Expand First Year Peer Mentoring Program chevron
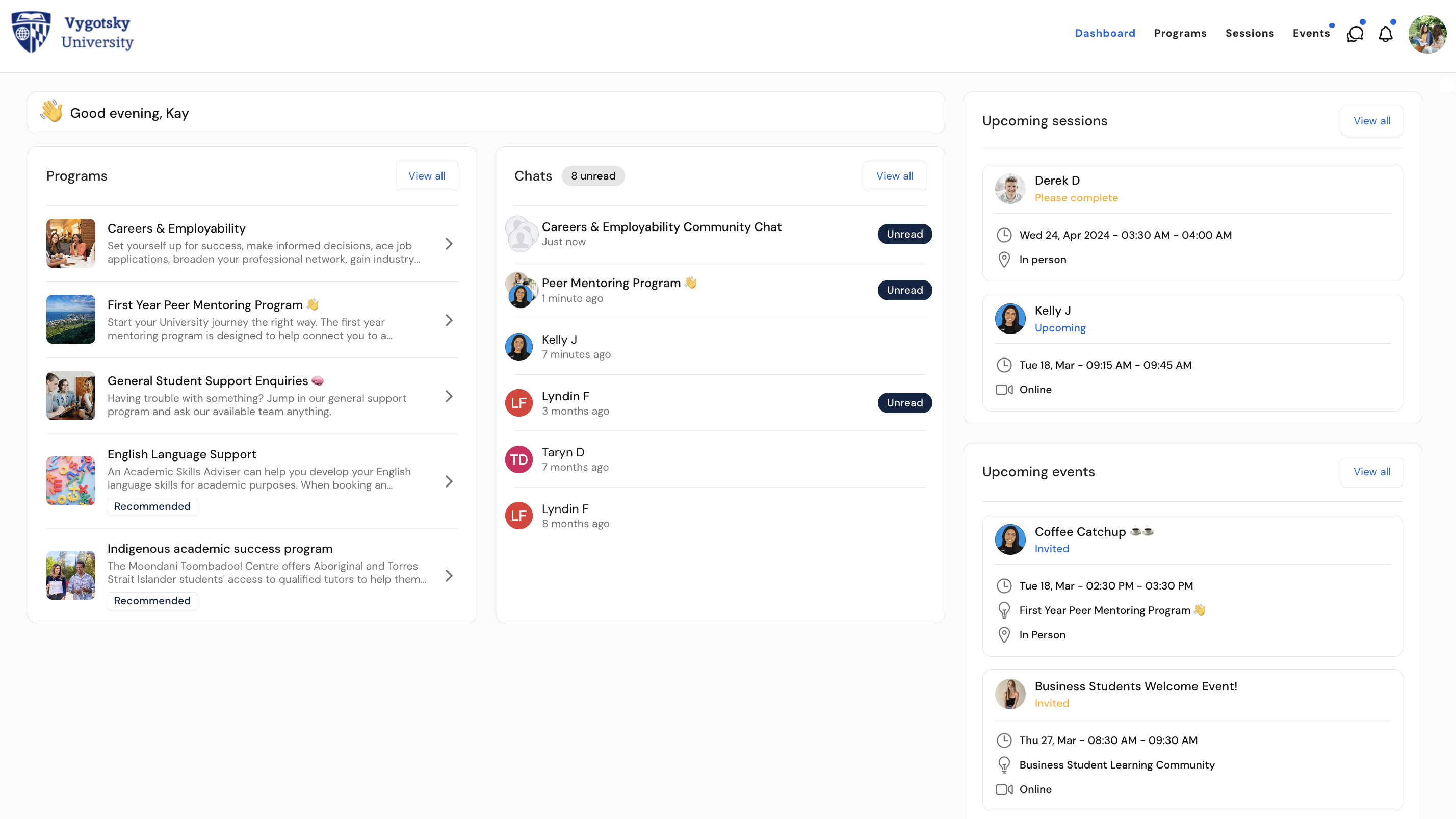The height and width of the screenshot is (819, 1456). click(449, 320)
